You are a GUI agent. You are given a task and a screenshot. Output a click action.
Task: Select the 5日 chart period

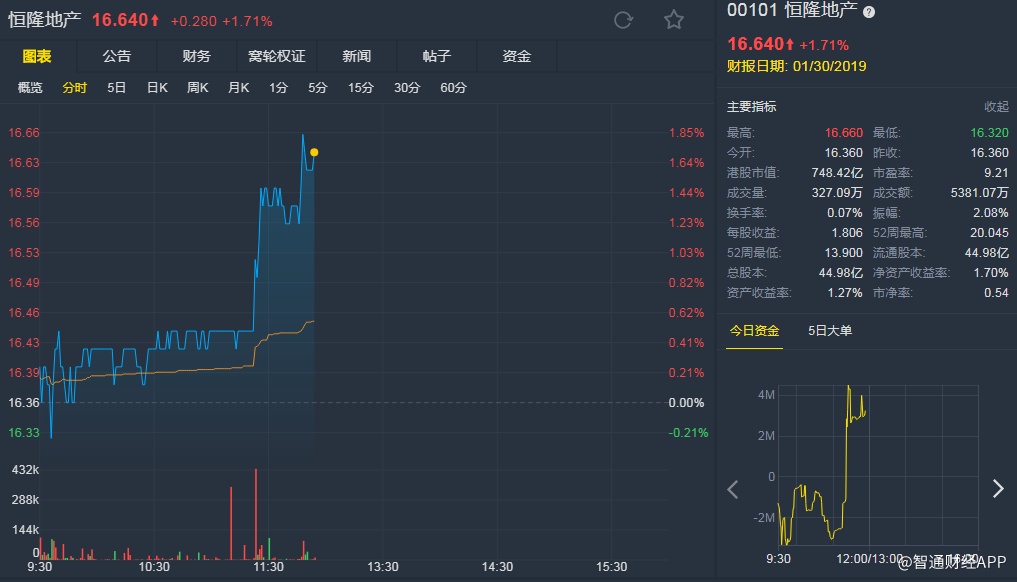117,88
